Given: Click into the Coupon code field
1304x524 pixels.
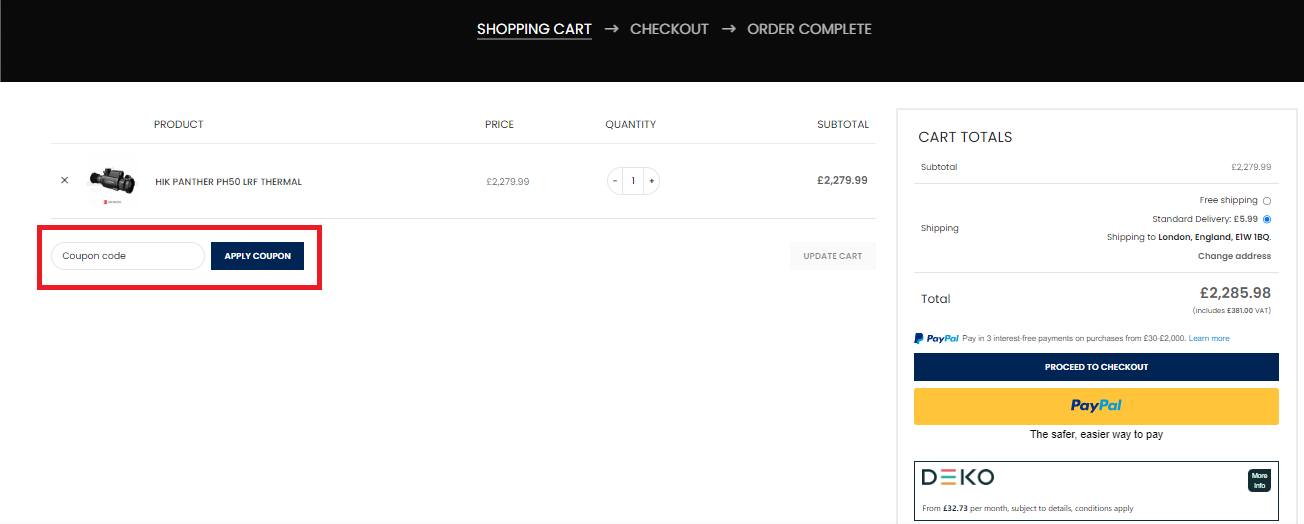Looking at the screenshot, I should (x=128, y=256).
